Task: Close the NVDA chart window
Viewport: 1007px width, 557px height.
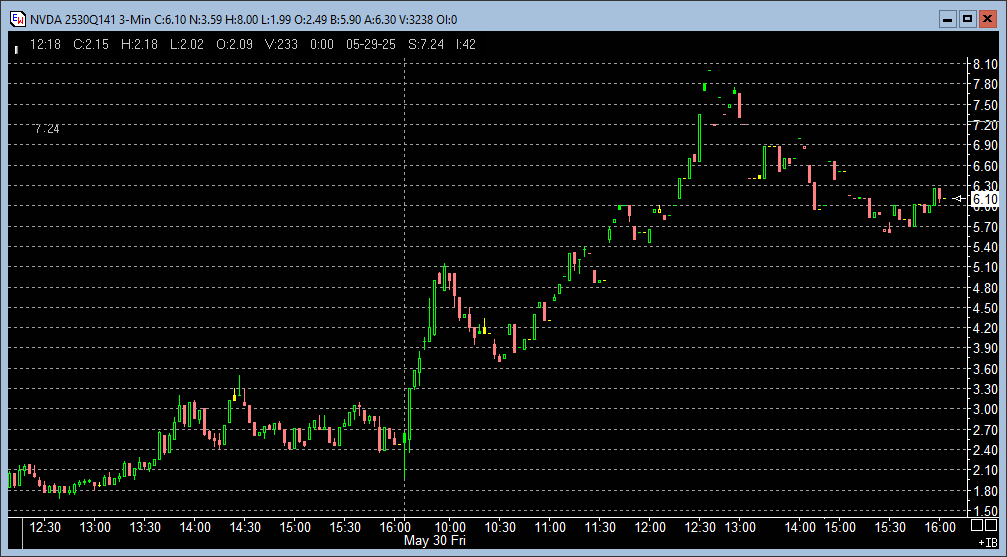Action: (x=988, y=19)
